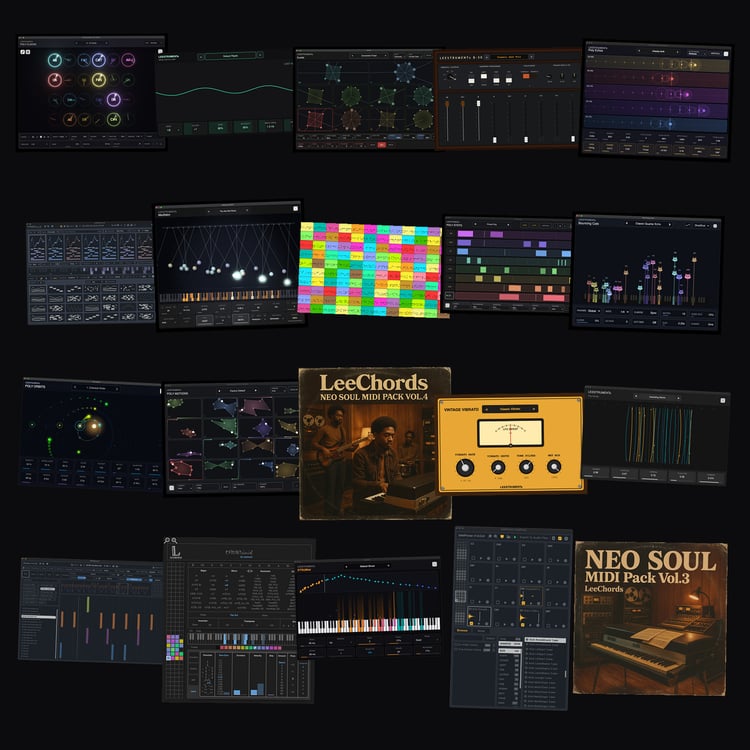Click the colored pad grid in chord plugin
This screenshot has height=750, width=750.
pos(175,648)
